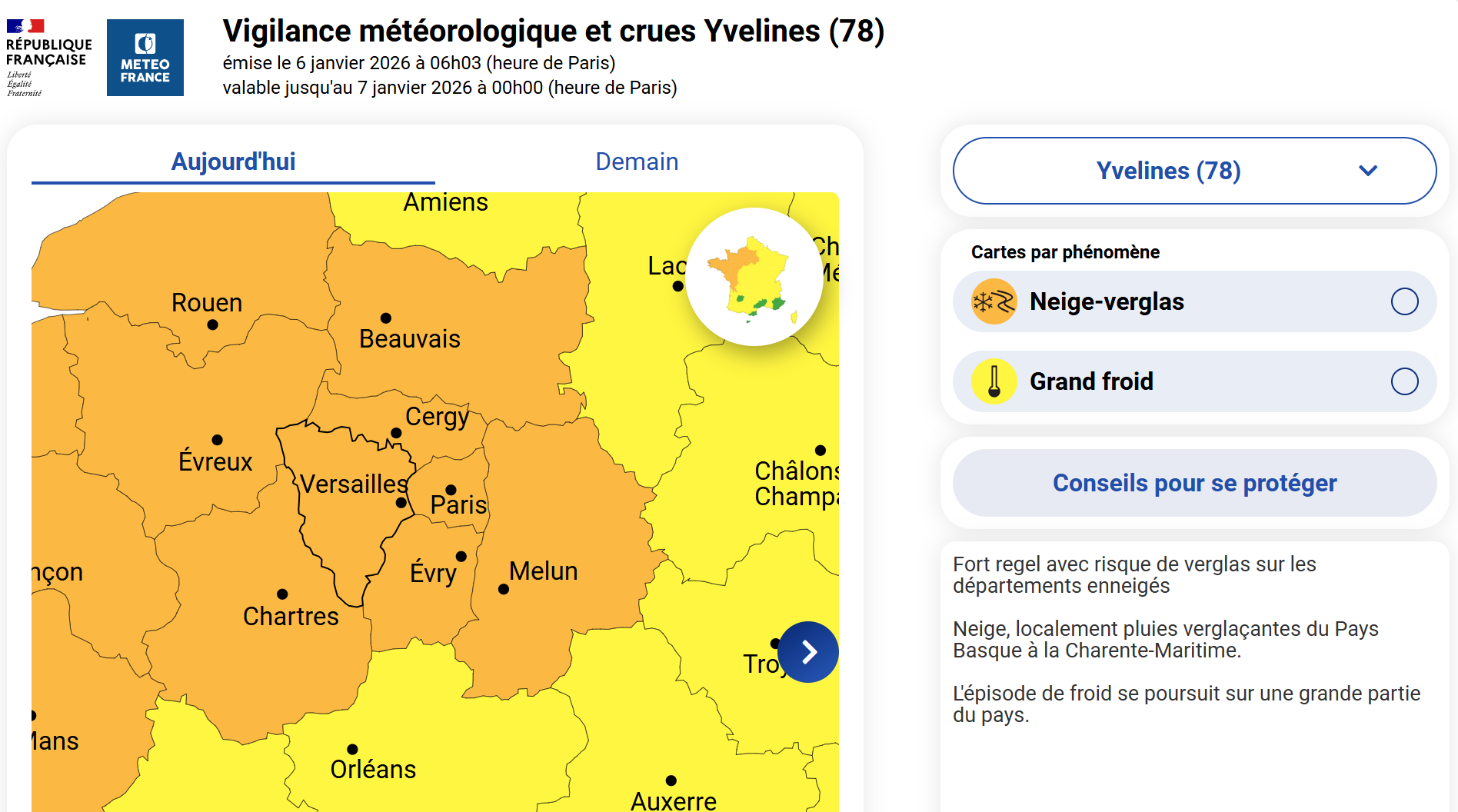The image size is (1458, 812).
Task: Click the Versailles city dot marker
Action: coord(401,503)
